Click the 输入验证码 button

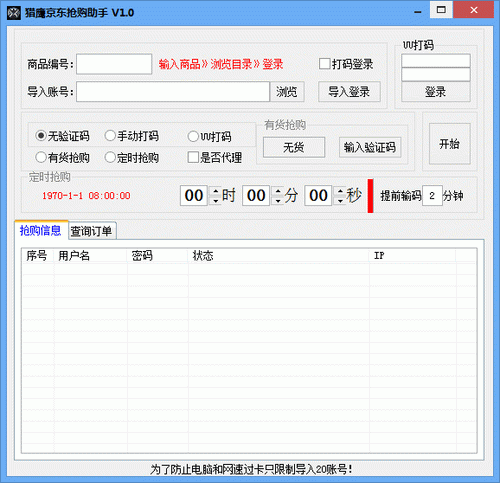(370, 147)
